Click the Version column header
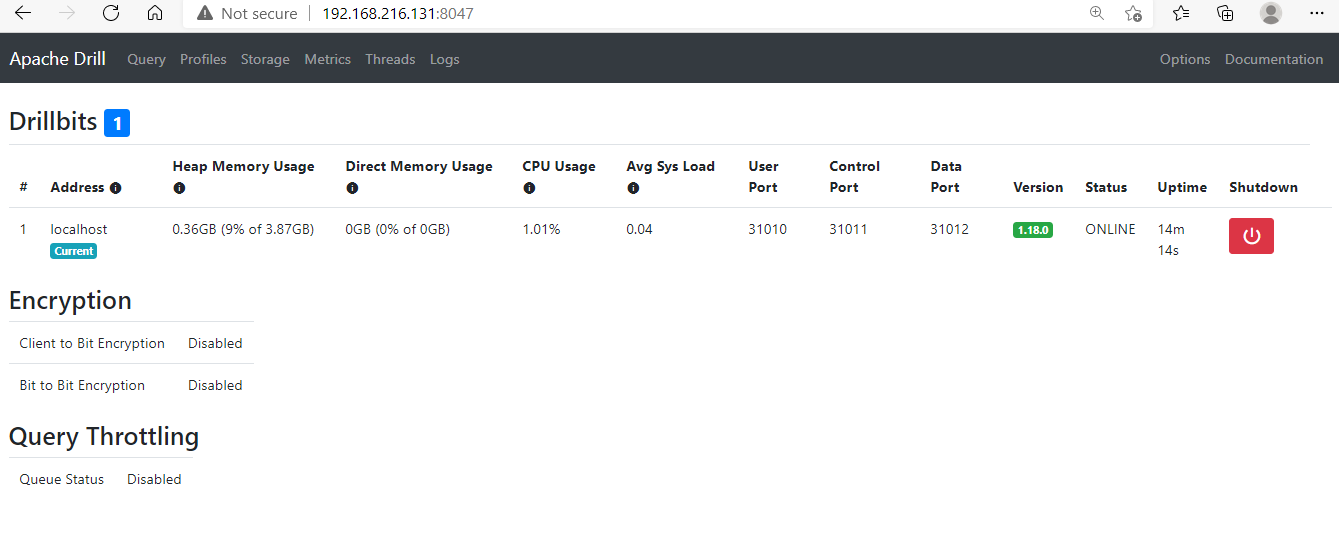The width and height of the screenshot is (1339, 544). click(1038, 187)
